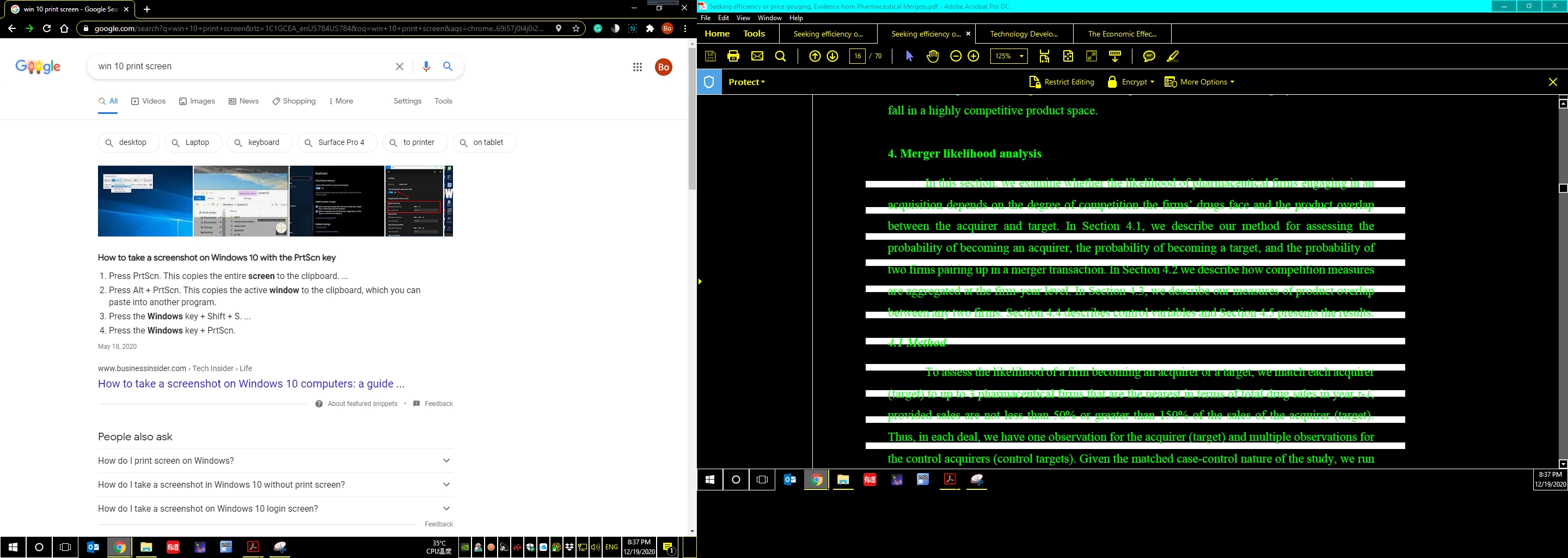The height and width of the screenshot is (558, 1568).
Task: Select the 'keyboard' suggestion chip
Action: pos(260,143)
